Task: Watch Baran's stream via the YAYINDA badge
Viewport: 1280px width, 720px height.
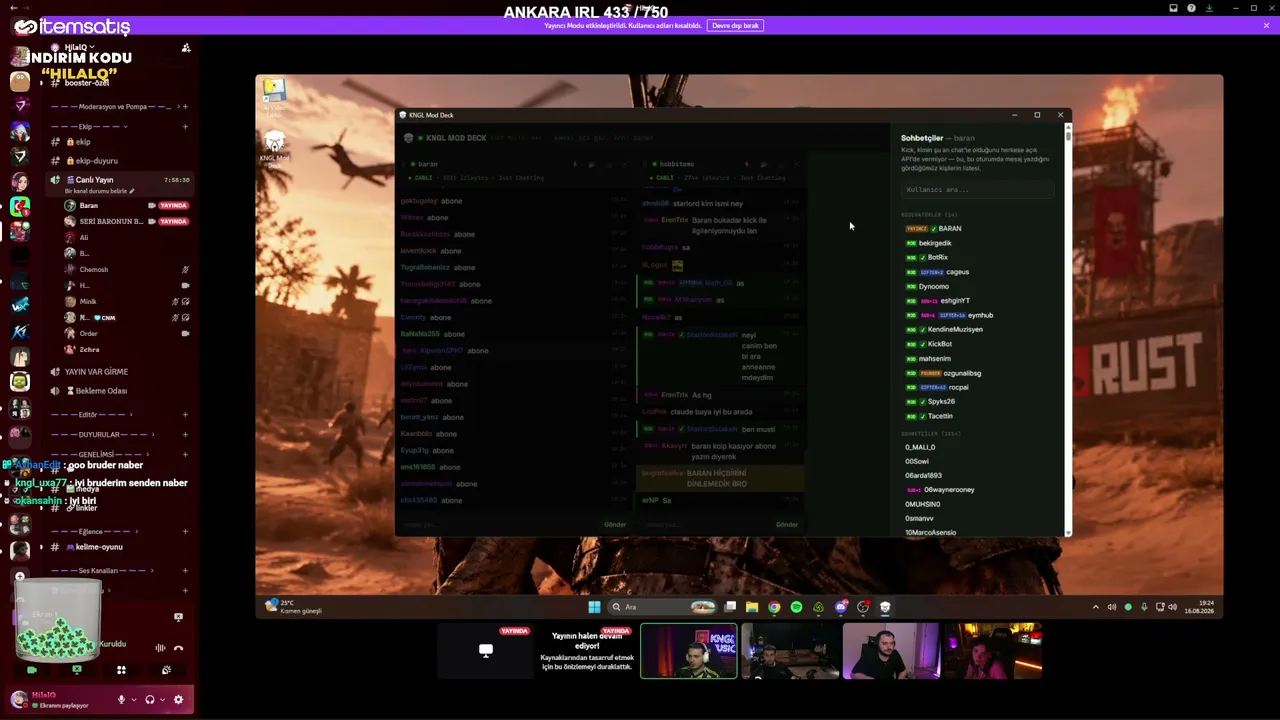Action: pos(174,206)
